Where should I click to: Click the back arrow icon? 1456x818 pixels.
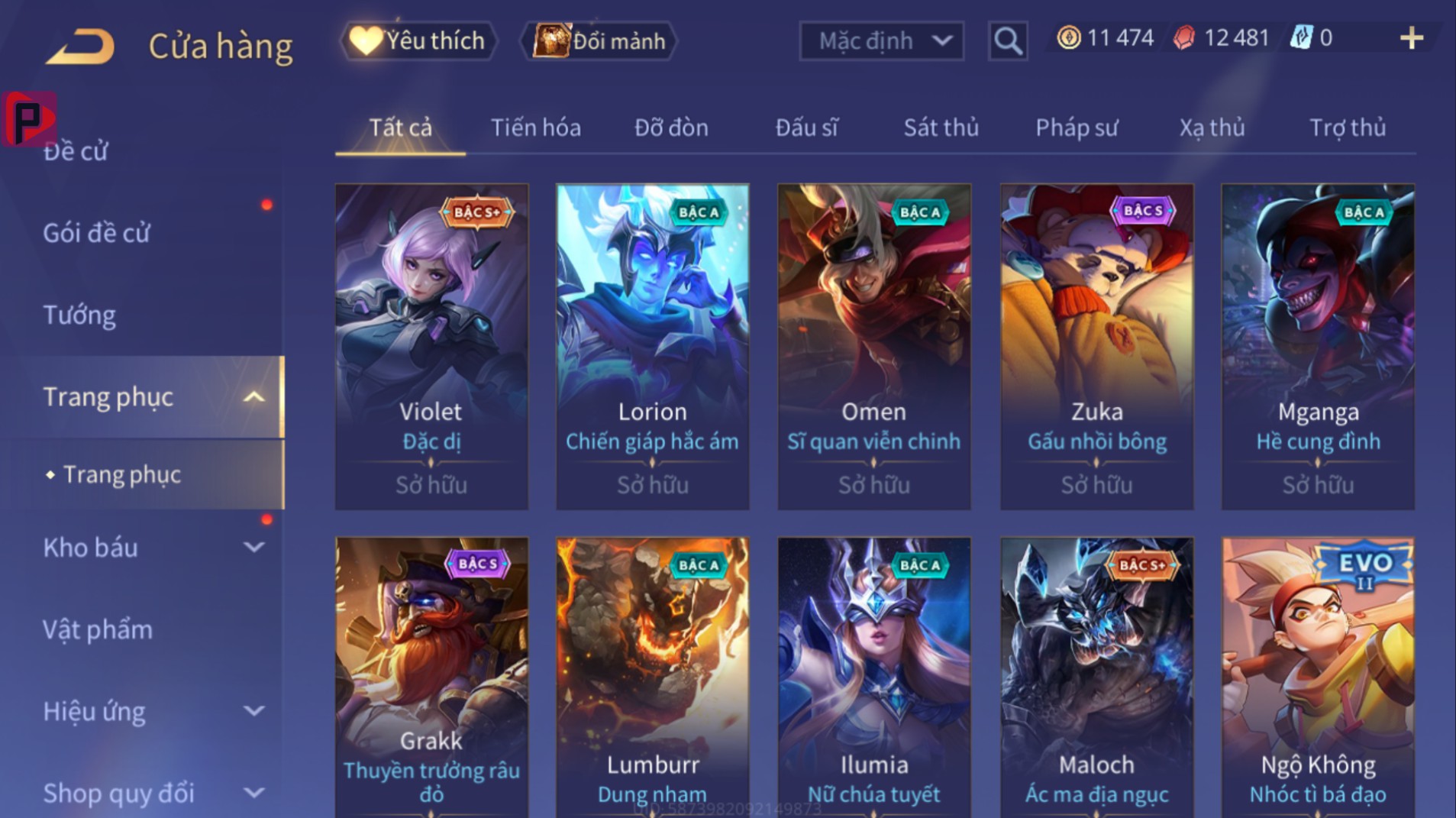click(80, 46)
